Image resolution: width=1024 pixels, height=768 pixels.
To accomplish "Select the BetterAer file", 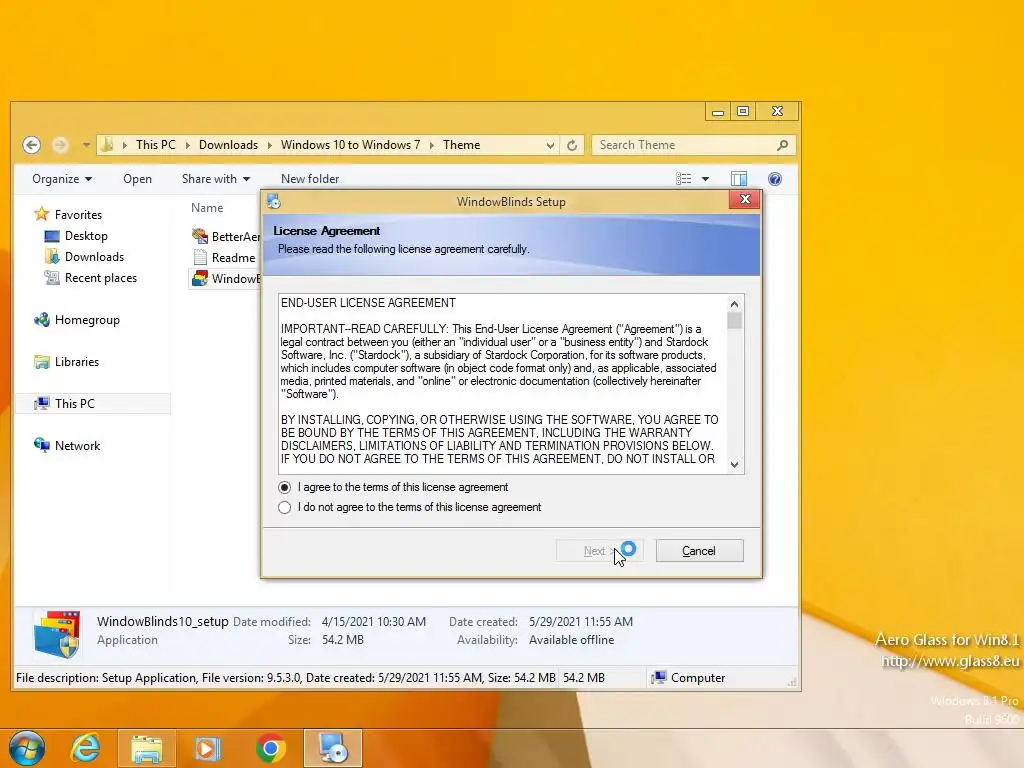I will pos(226,236).
